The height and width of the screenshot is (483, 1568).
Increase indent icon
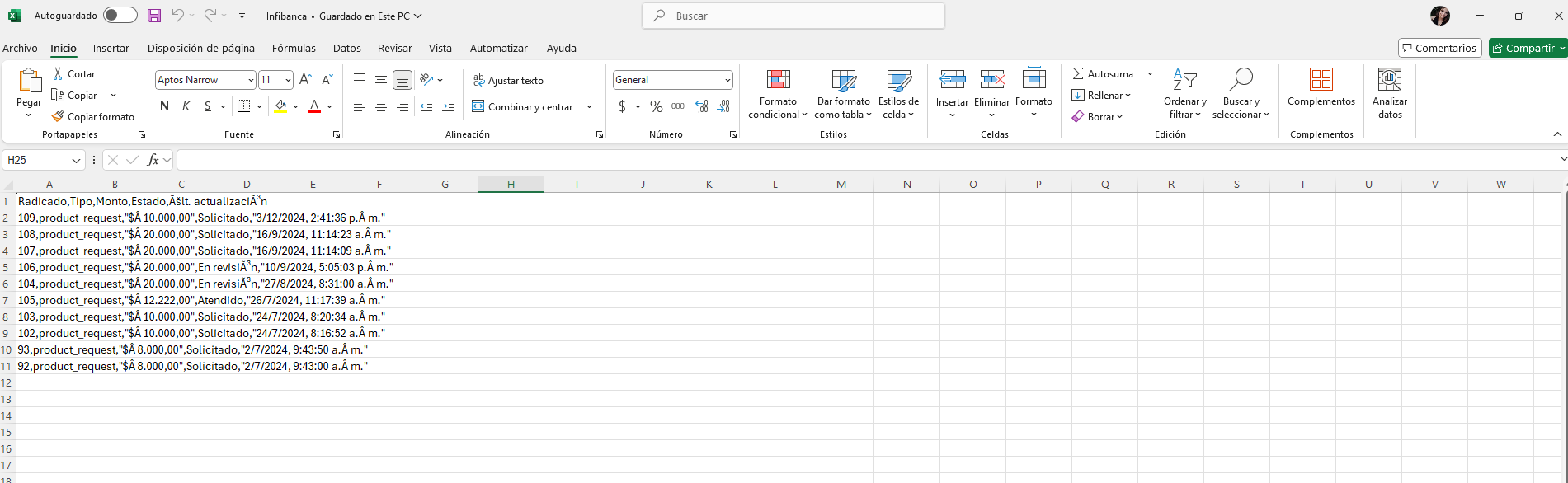[448, 106]
